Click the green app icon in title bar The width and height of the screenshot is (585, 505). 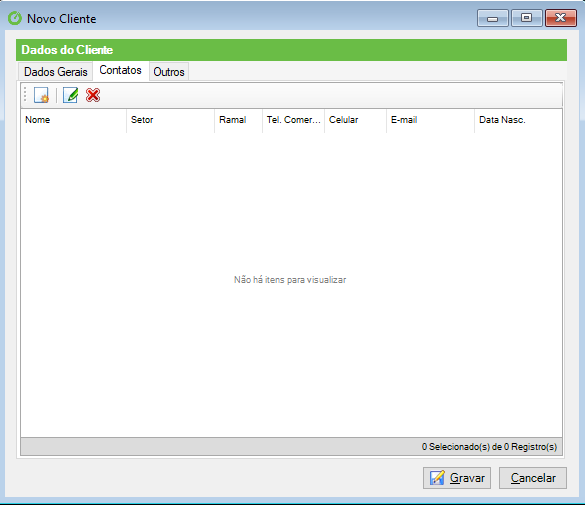point(15,18)
